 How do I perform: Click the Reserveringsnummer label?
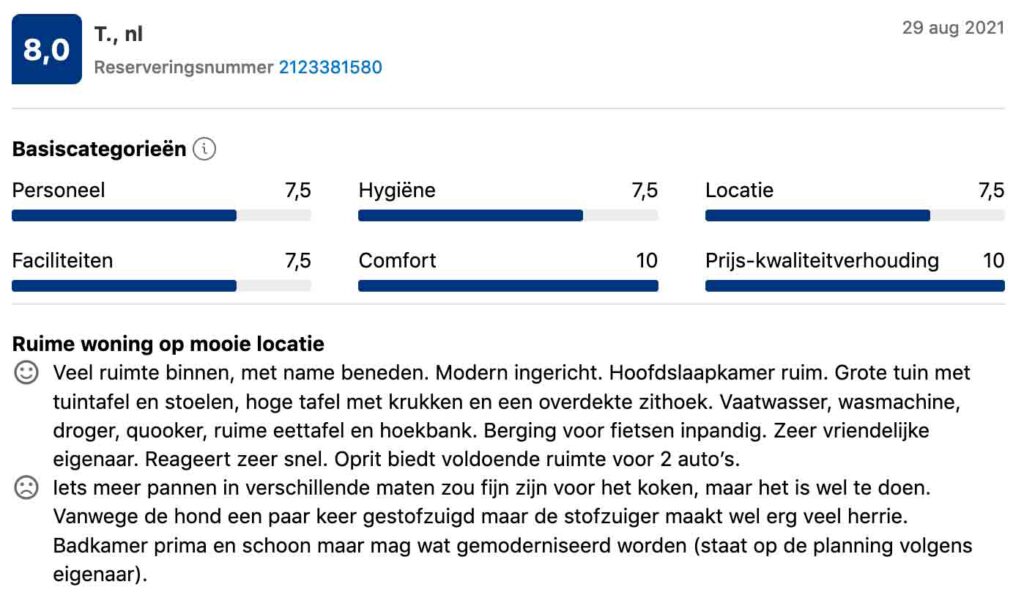183,67
